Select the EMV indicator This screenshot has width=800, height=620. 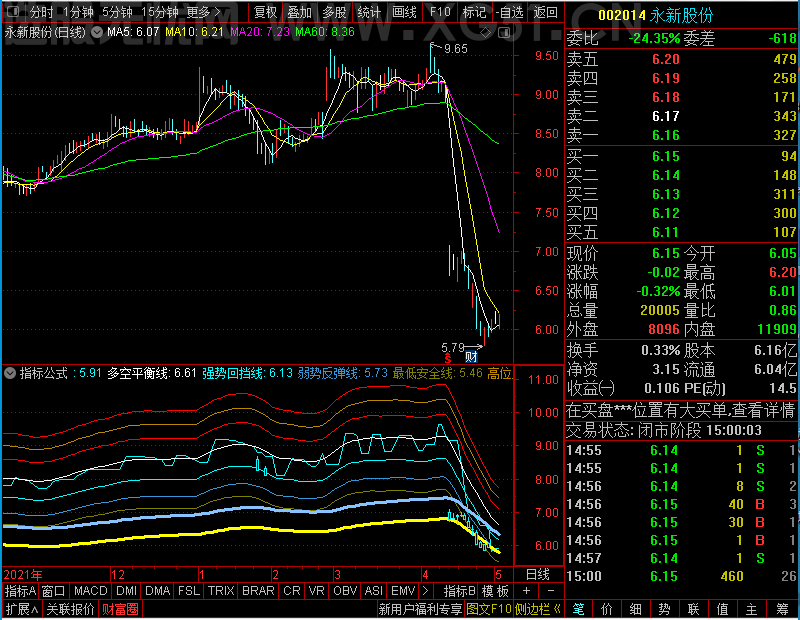tap(403, 591)
